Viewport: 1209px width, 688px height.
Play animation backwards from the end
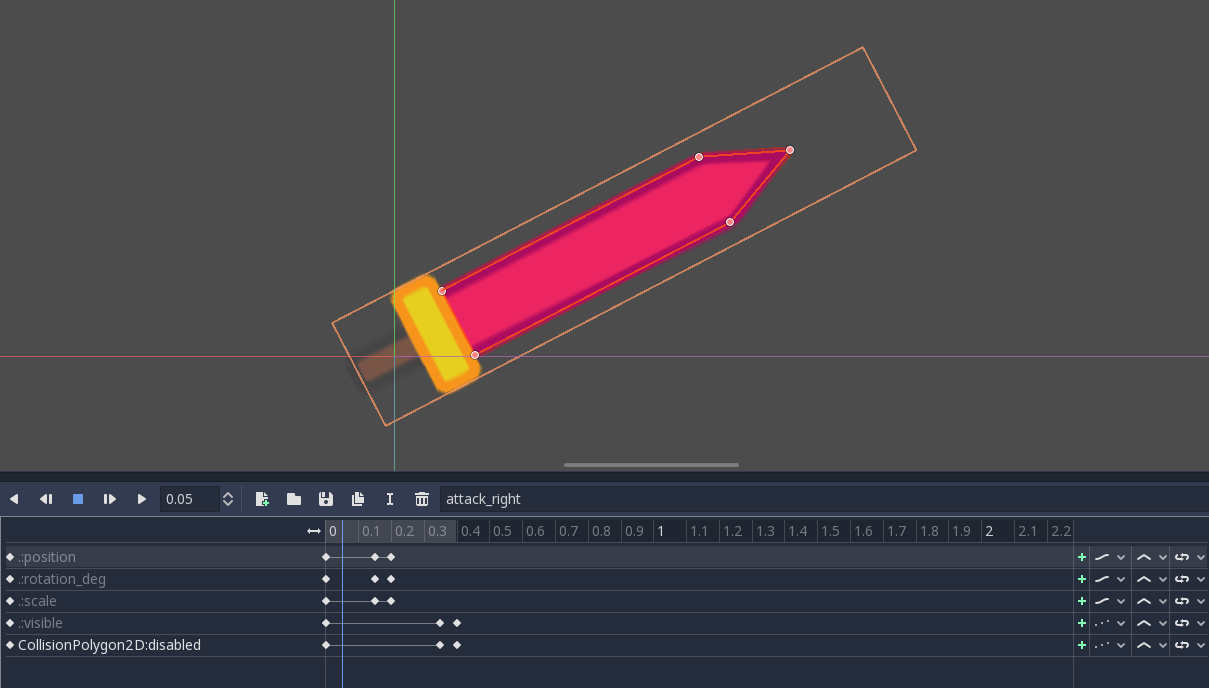(46, 499)
